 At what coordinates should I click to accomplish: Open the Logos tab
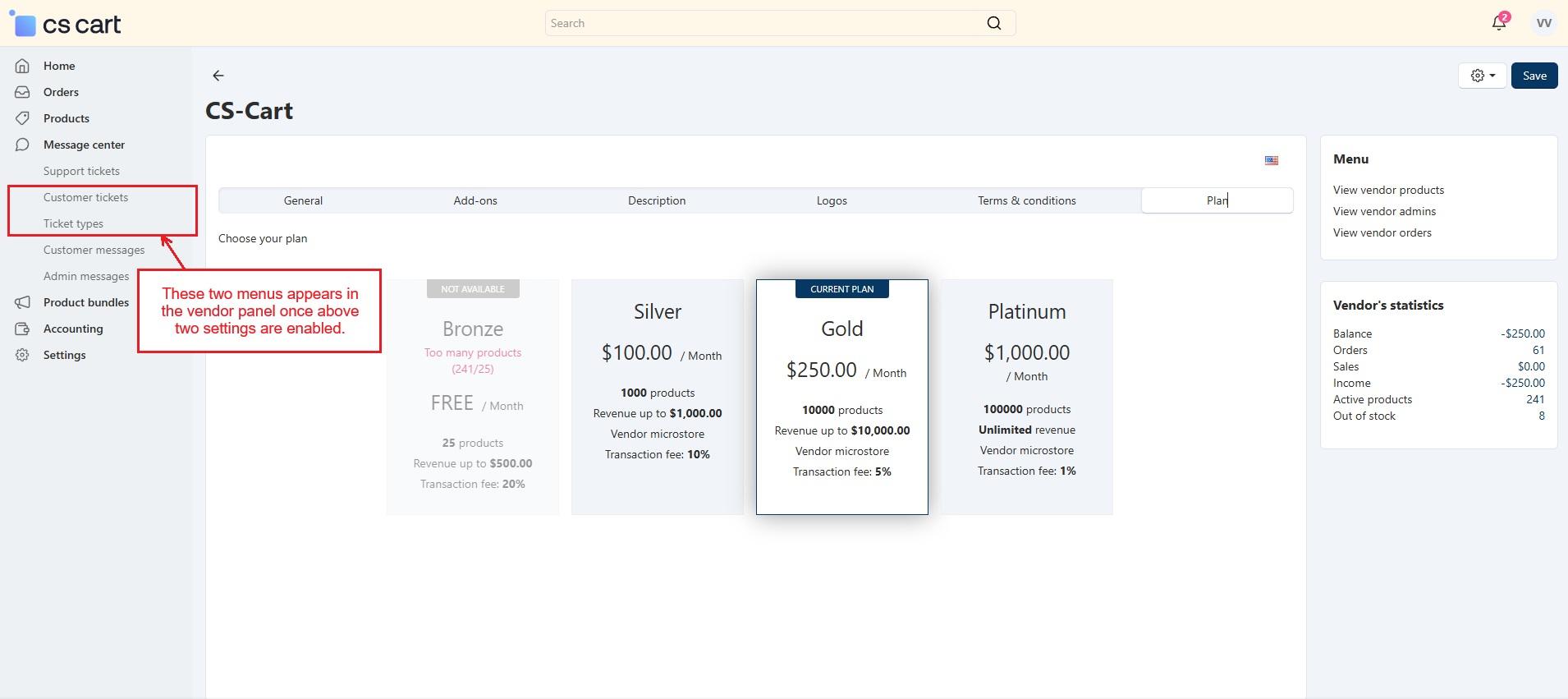coord(831,200)
